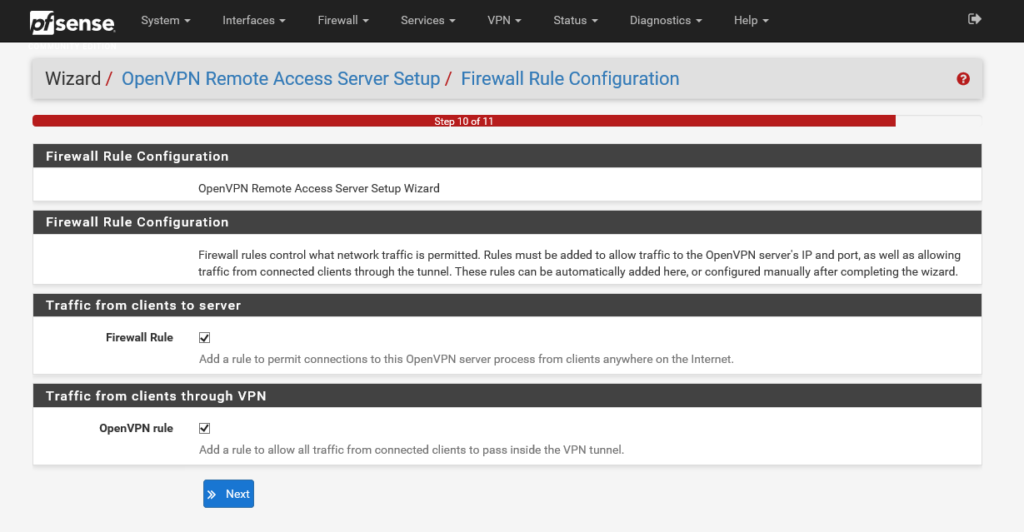Click Firewall Rule Configuration breadcrumb link
Image resolution: width=1024 pixels, height=532 pixels.
point(570,78)
